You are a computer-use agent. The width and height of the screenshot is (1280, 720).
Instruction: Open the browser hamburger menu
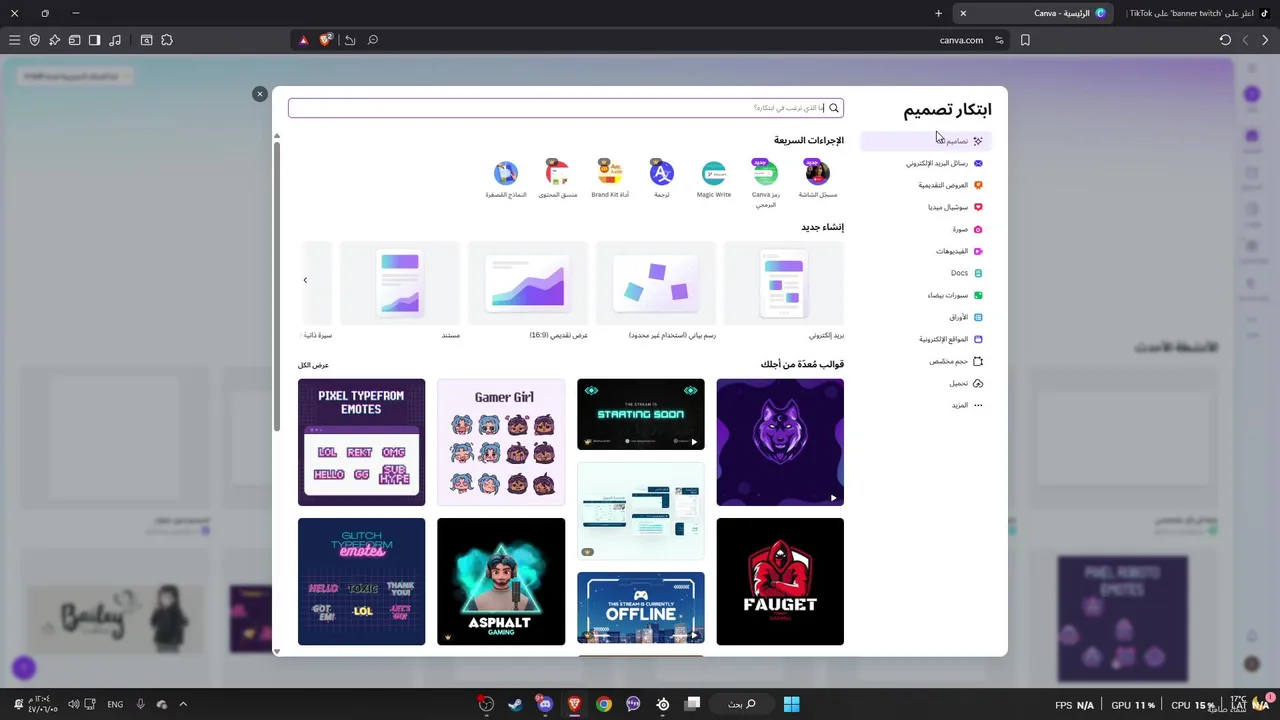point(14,40)
